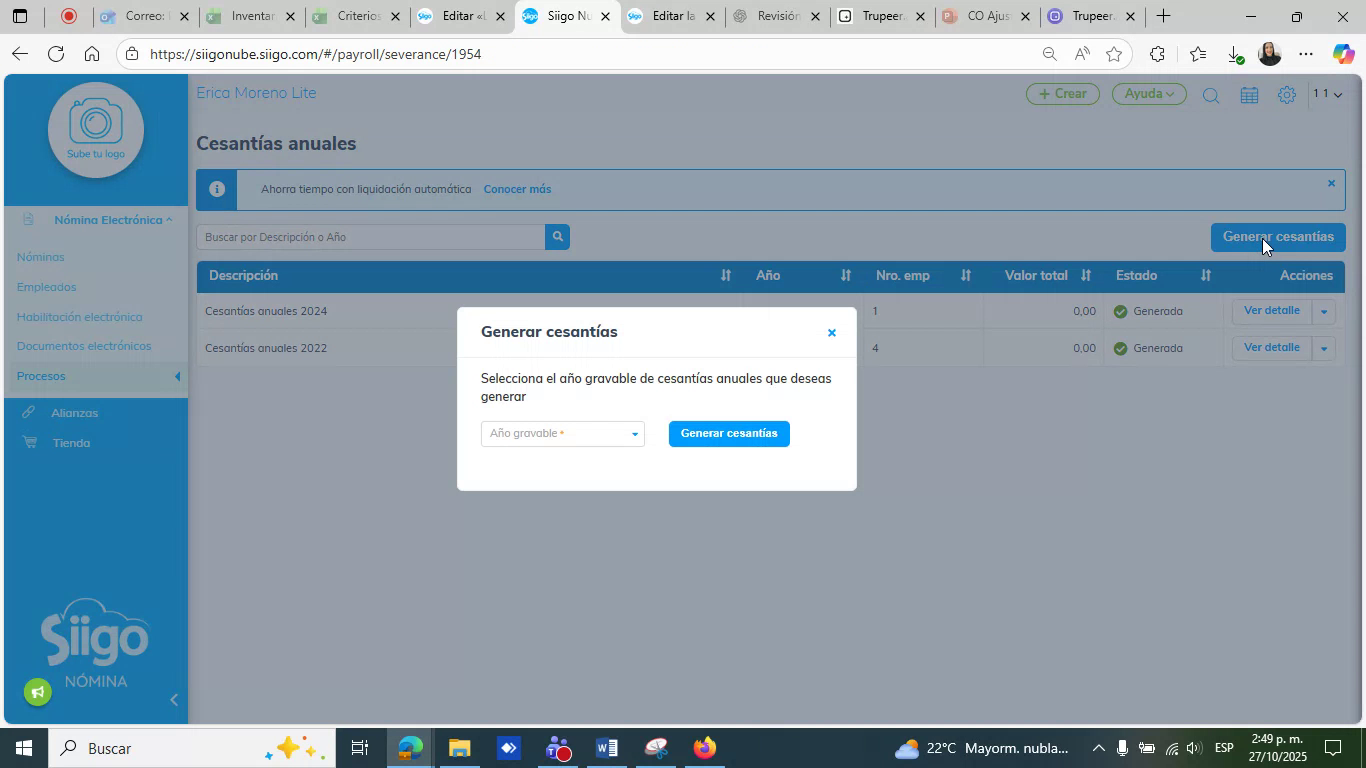Open Empleados in sidebar
This screenshot has height=768, width=1366.
(x=46, y=287)
